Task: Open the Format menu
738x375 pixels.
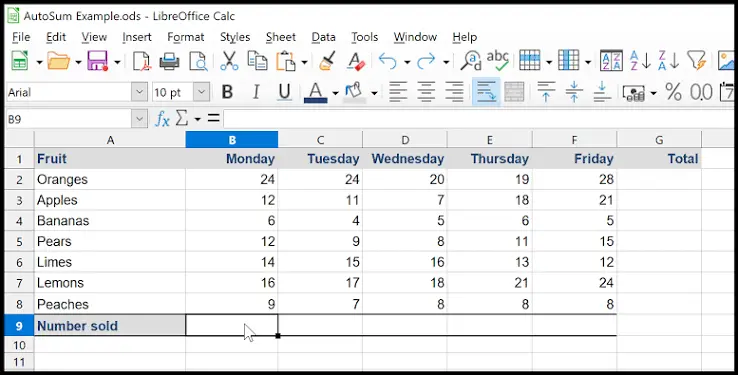Action: (x=186, y=37)
